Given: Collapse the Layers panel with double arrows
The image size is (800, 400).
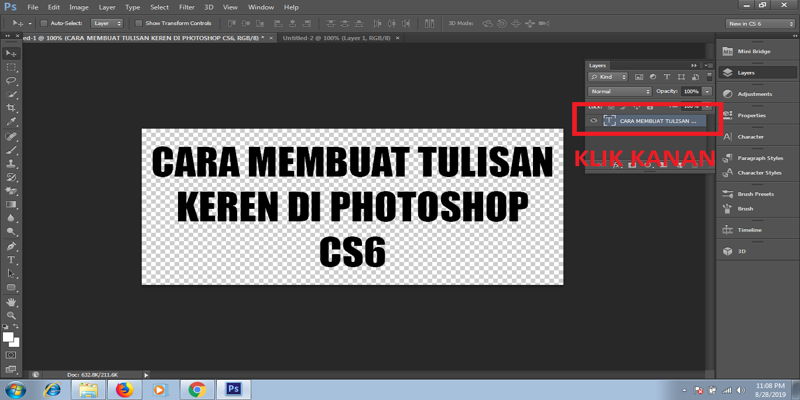Looking at the screenshot, I should point(694,65).
